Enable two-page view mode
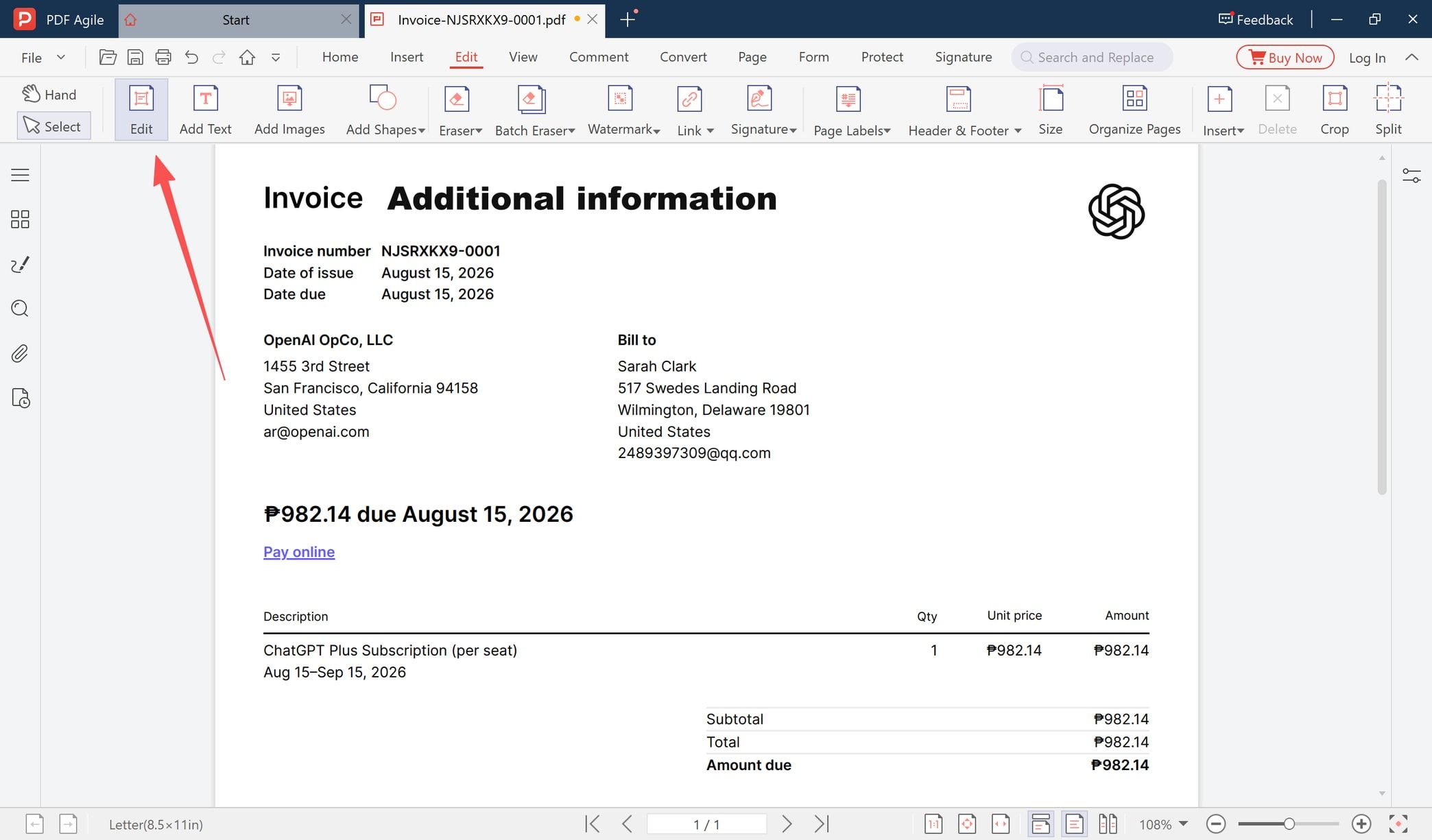Viewport: 1432px width, 840px height. 1108,824
